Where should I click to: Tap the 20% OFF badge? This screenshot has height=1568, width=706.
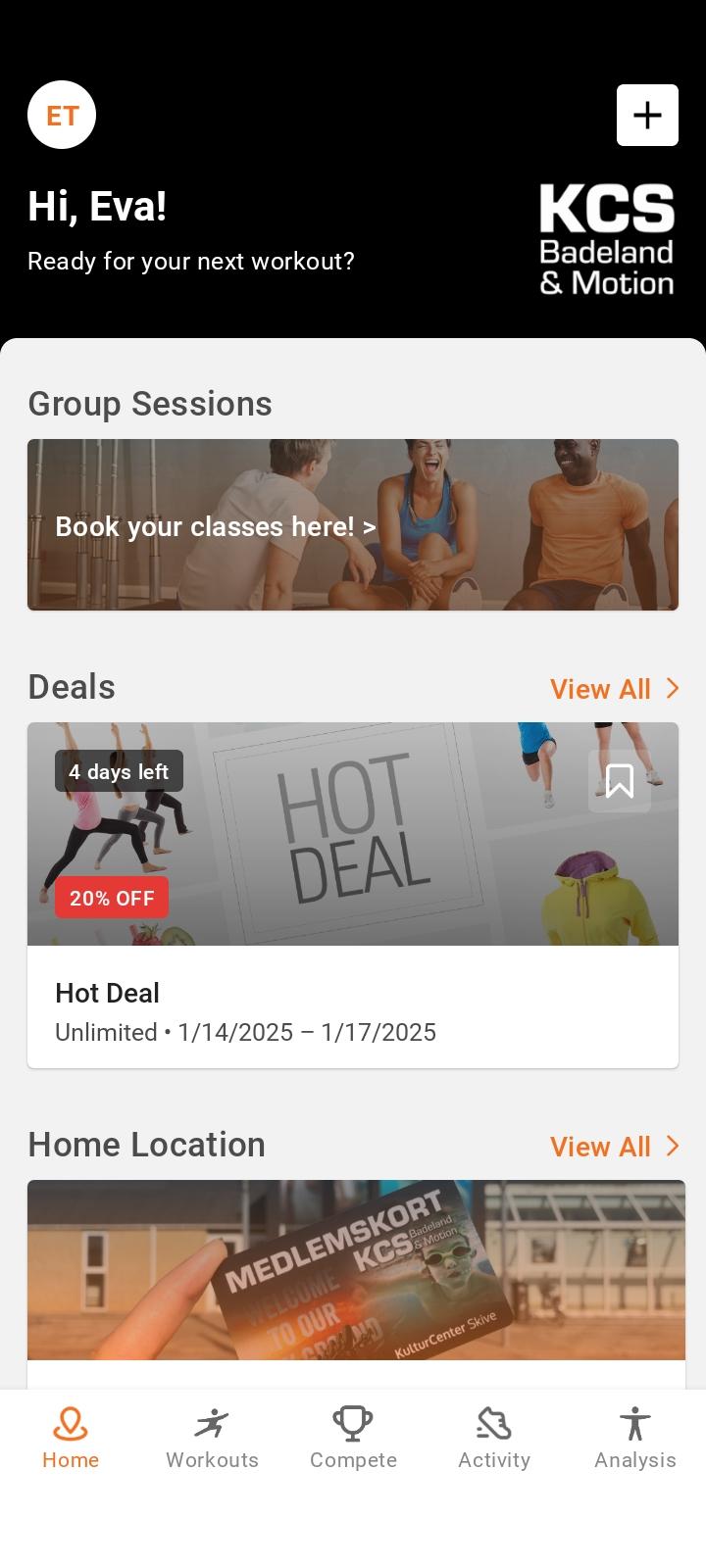112,898
